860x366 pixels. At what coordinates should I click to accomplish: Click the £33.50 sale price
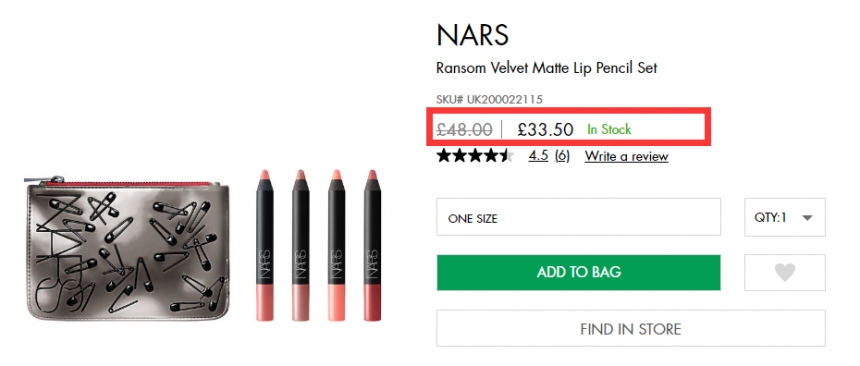pos(545,129)
